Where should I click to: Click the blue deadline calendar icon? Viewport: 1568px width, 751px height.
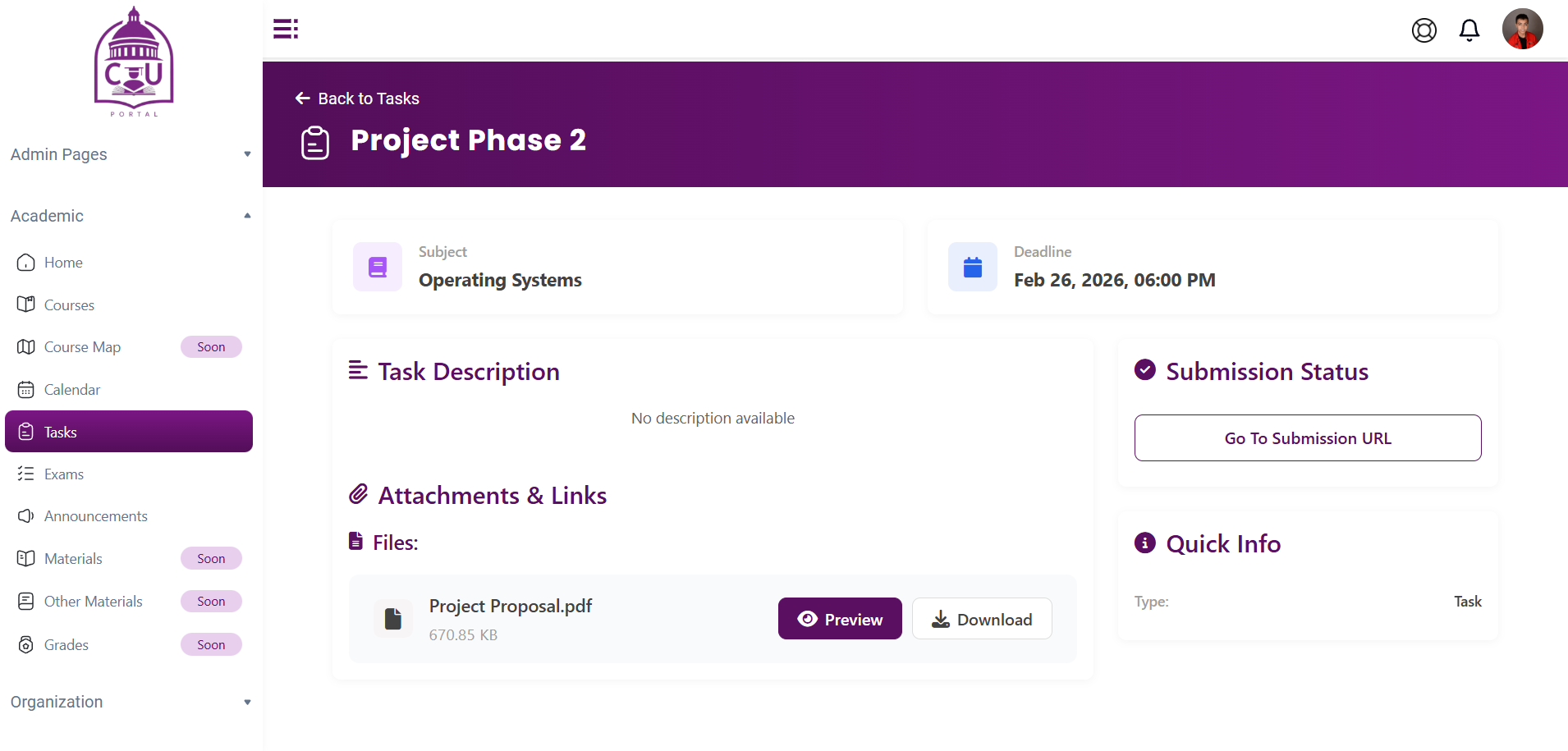tap(972, 267)
